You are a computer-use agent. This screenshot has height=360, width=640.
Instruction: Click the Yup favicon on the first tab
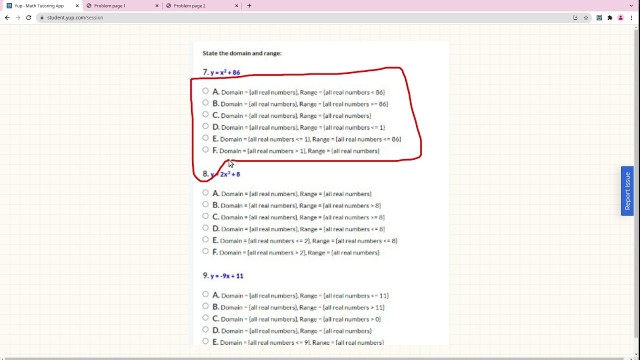click(9, 6)
